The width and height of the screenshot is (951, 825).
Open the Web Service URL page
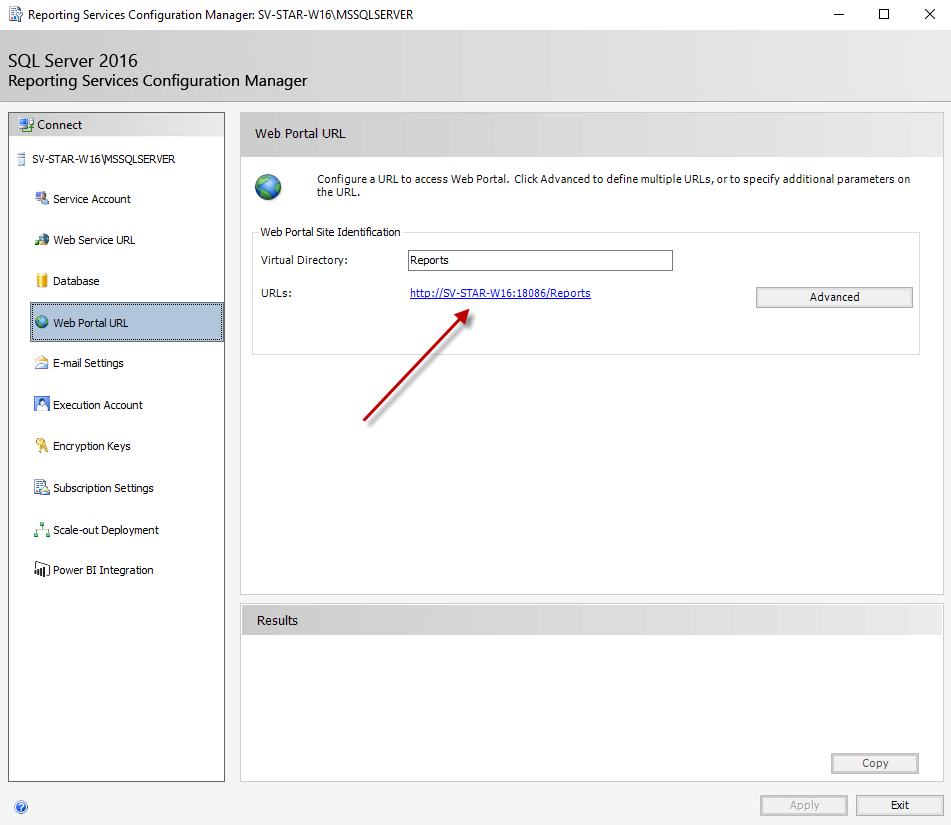pos(94,240)
